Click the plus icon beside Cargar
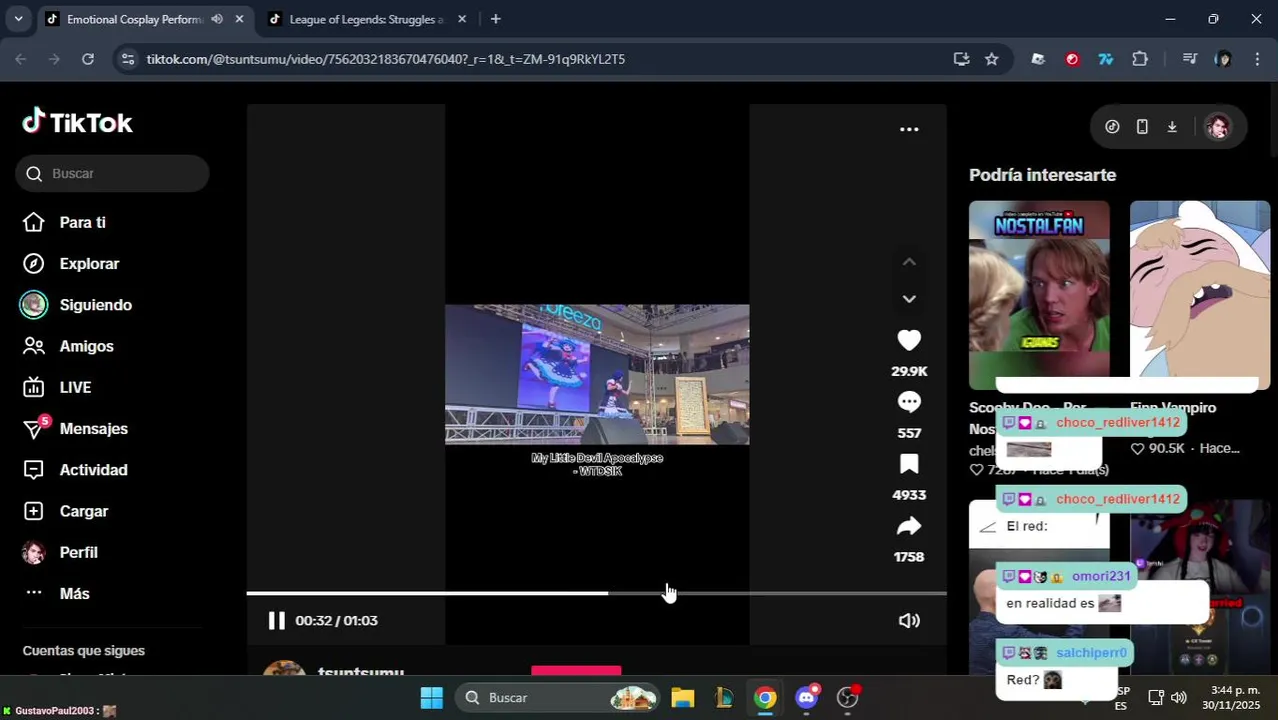Screen dimensions: 1278x720 click(34, 511)
